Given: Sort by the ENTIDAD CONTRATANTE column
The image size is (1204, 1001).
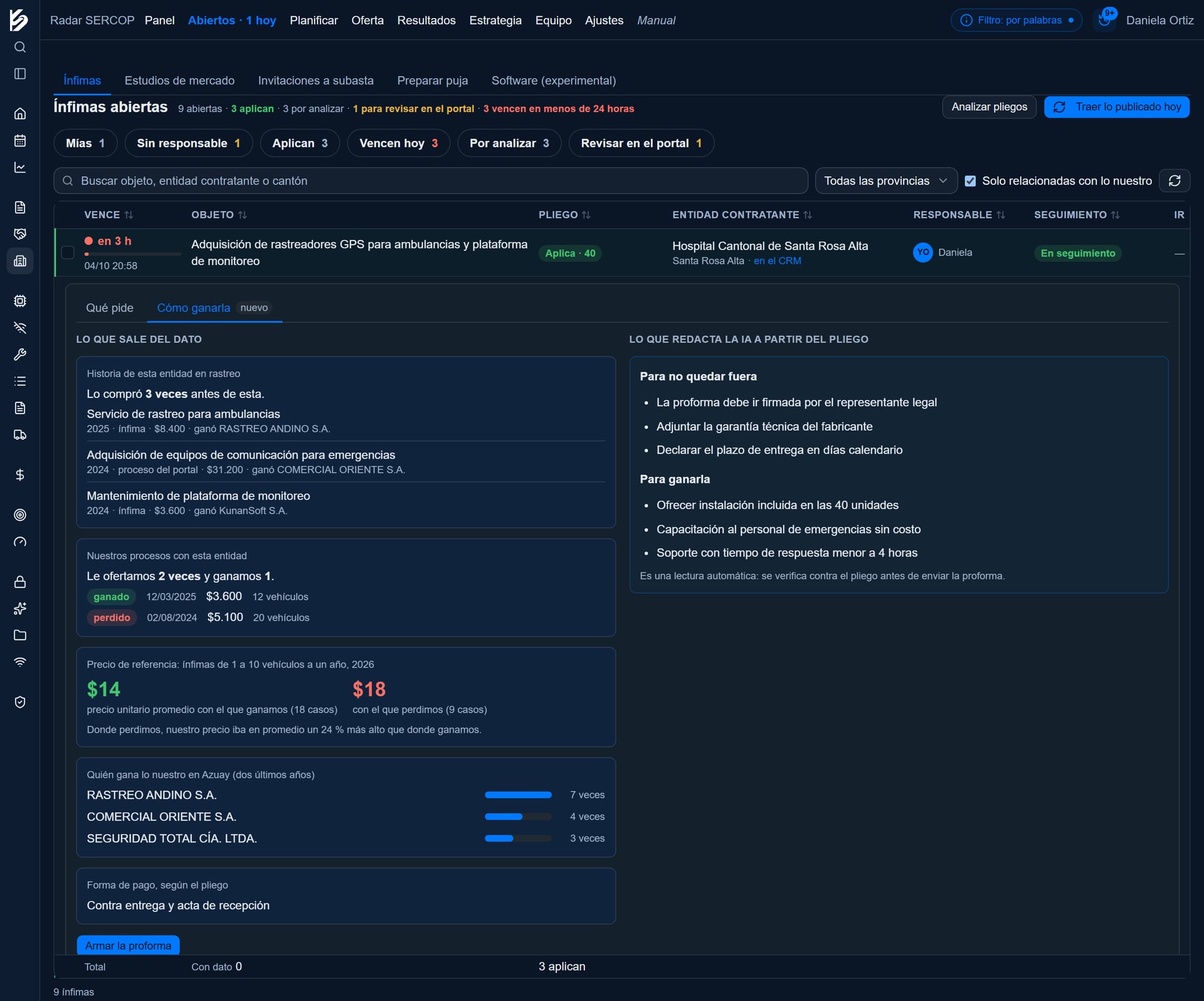Looking at the screenshot, I should click(742, 215).
